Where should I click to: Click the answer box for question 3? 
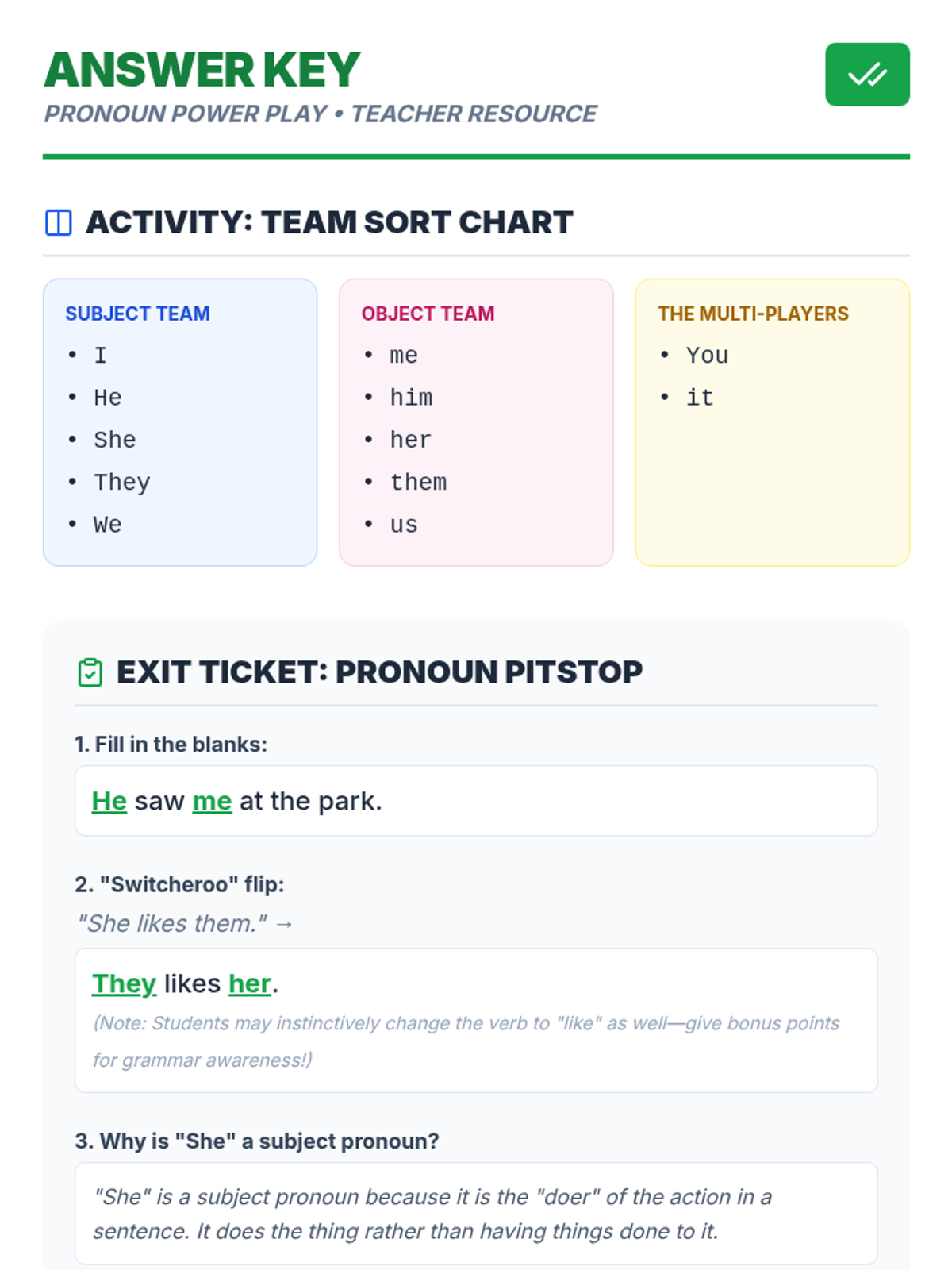[x=476, y=1214]
